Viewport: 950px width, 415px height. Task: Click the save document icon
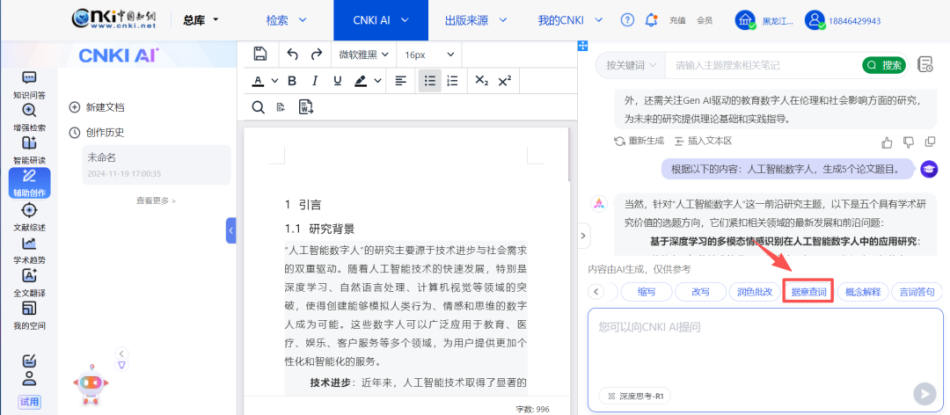pos(260,54)
